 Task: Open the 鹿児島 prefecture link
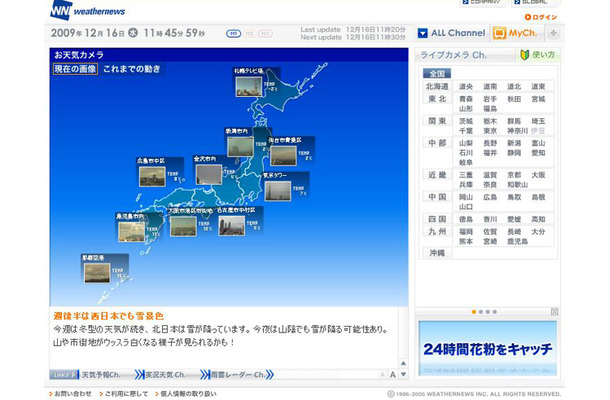(517, 242)
